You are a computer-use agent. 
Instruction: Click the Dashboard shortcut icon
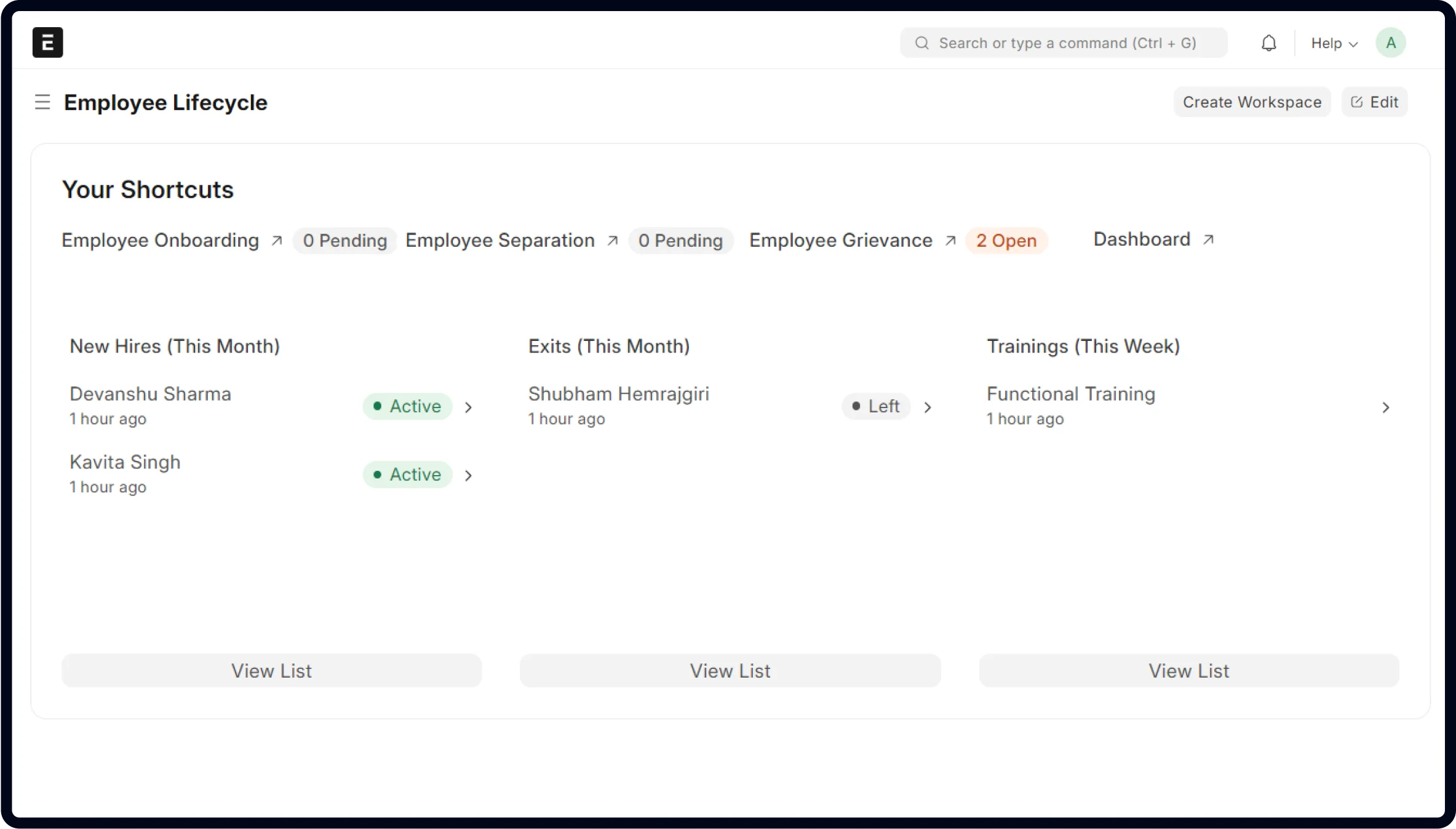point(1208,239)
